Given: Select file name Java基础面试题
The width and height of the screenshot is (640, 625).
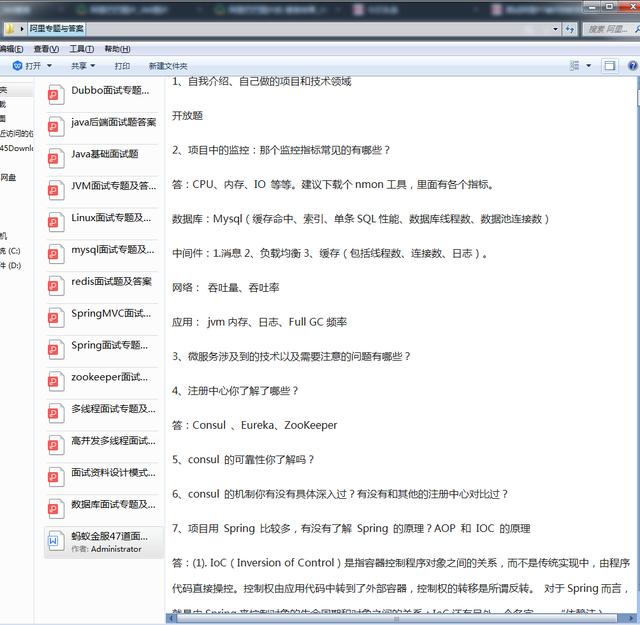Looking at the screenshot, I should click(105, 154).
